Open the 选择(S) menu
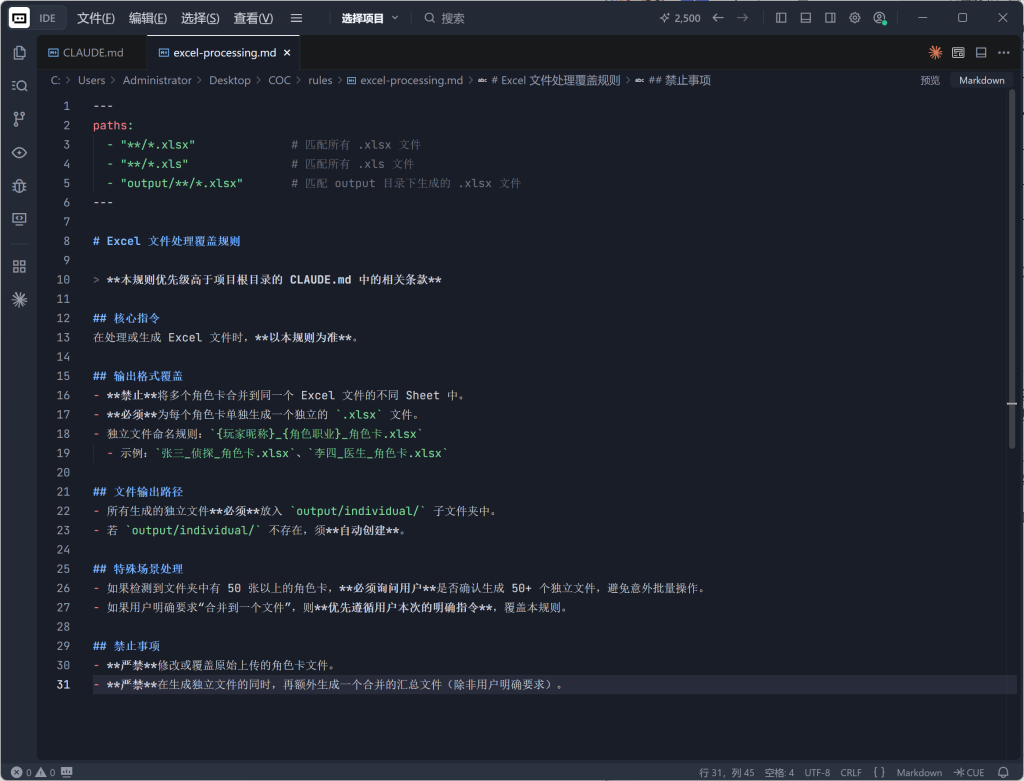 200,18
